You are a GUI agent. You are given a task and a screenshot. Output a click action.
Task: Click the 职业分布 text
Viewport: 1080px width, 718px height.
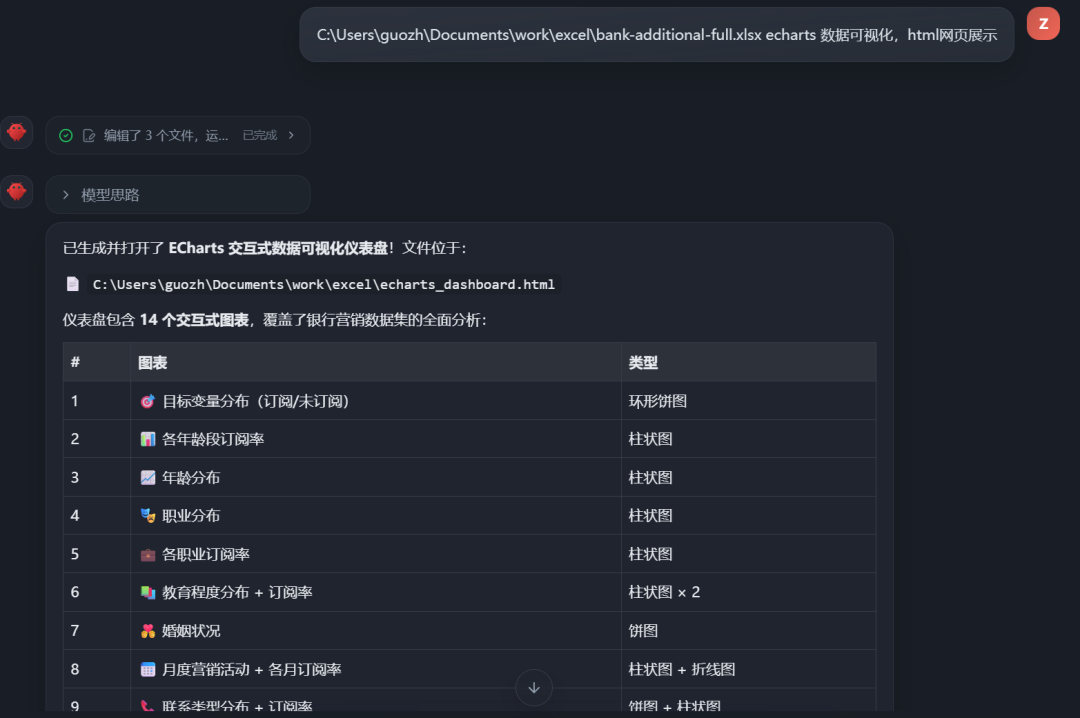(x=191, y=515)
